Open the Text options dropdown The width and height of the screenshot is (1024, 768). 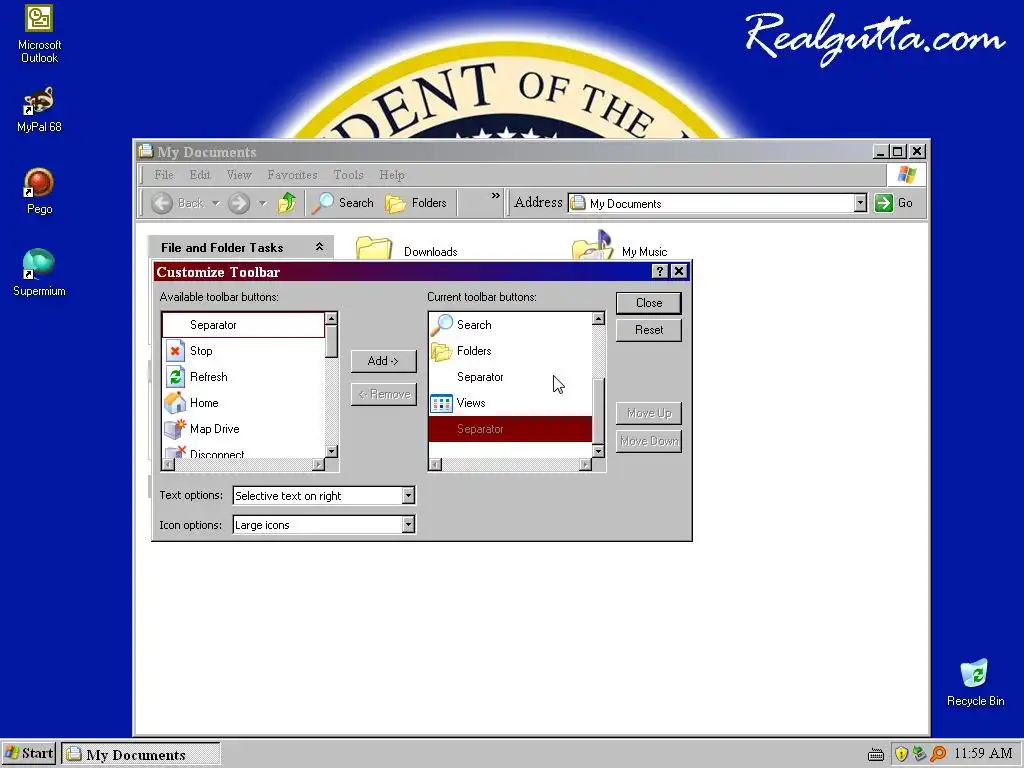(408, 496)
